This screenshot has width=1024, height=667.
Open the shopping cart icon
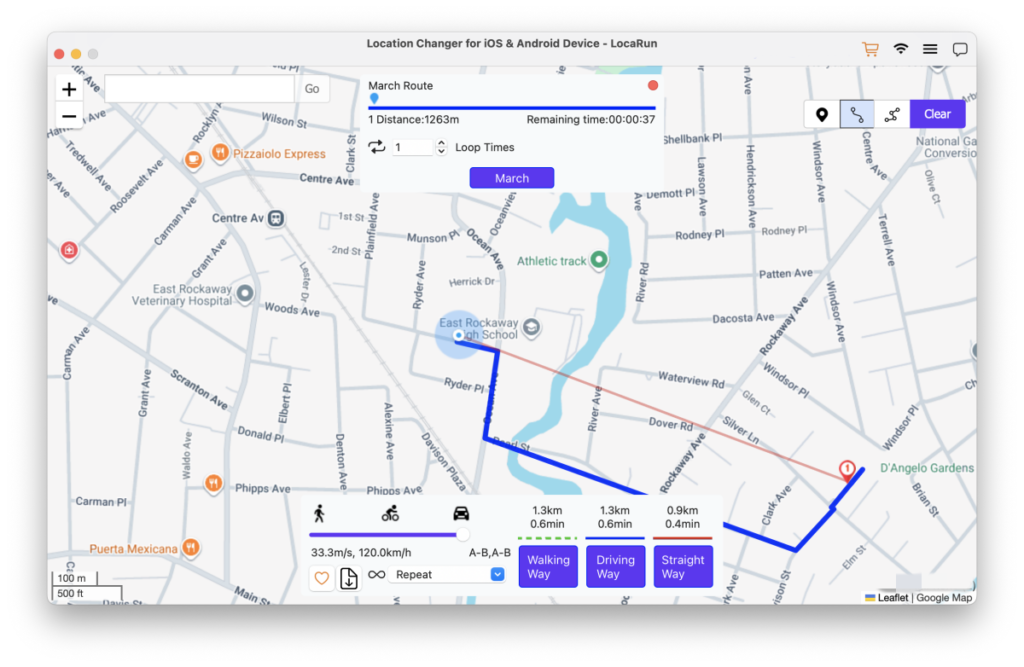pyautogui.click(x=870, y=49)
